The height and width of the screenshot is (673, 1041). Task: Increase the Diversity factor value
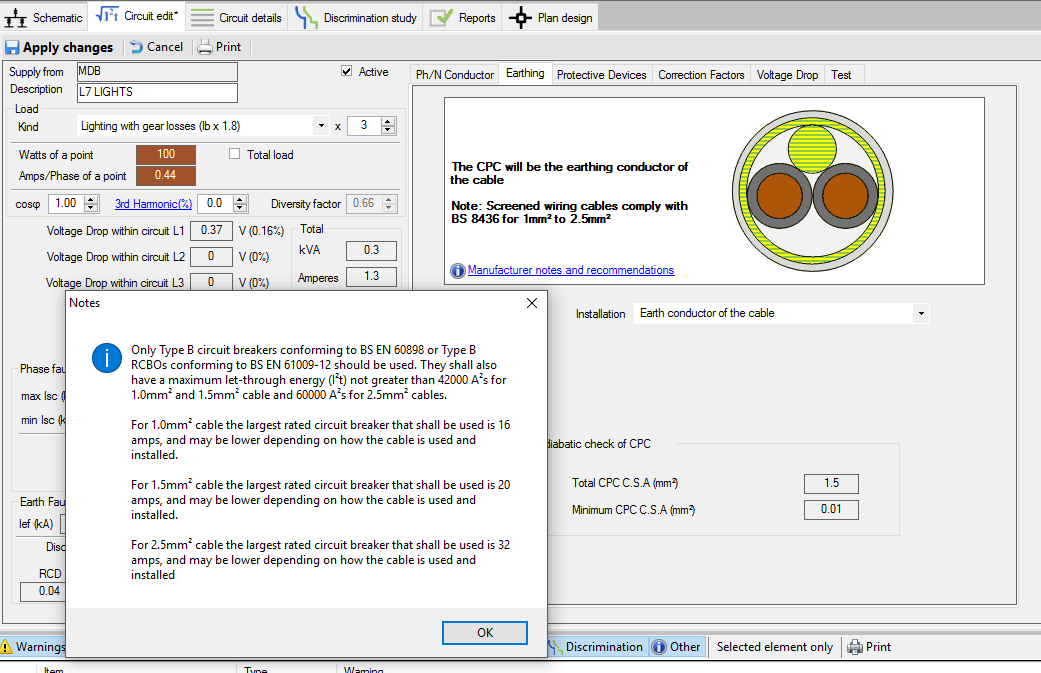pyautogui.click(x=389, y=199)
